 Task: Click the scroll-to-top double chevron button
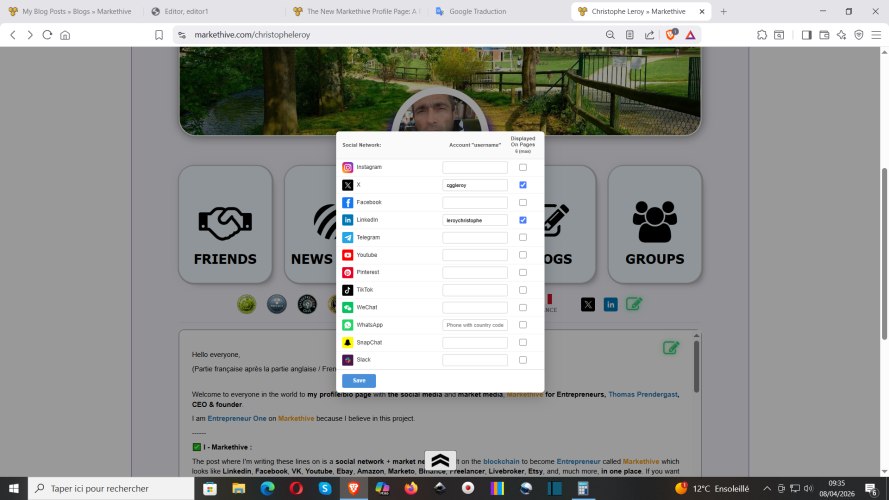(x=440, y=461)
